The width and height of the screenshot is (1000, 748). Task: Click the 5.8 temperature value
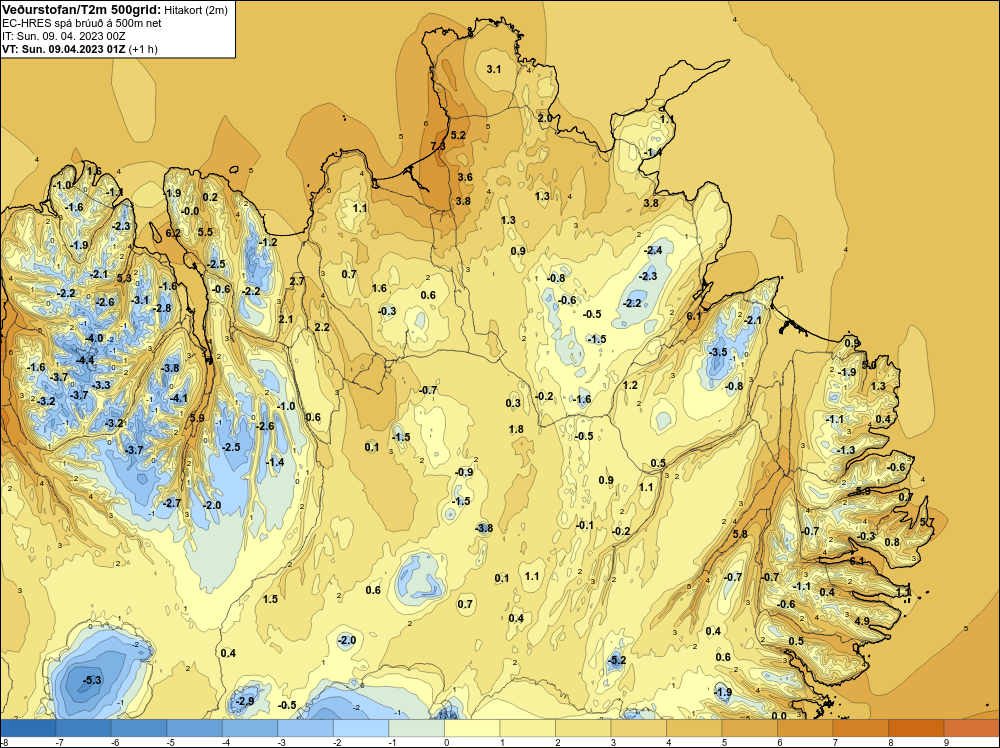pyautogui.click(x=740, y=534)
